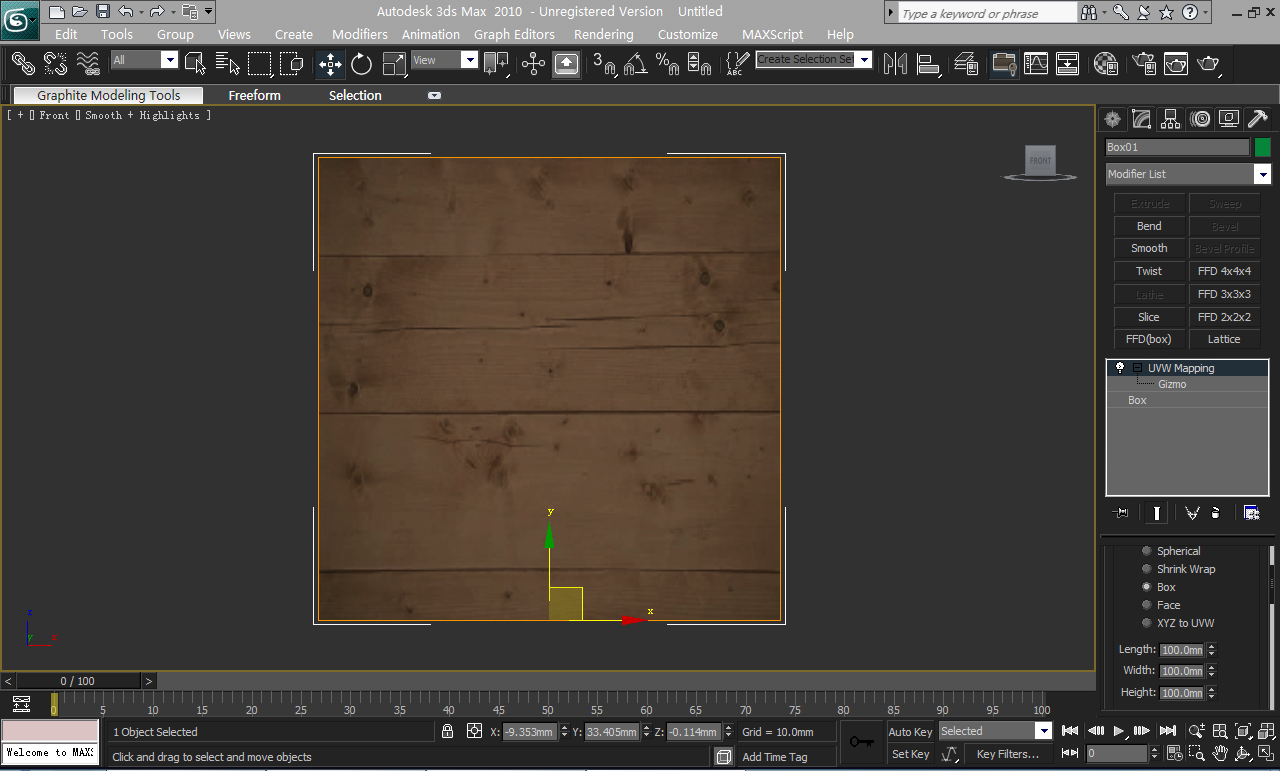Image resolution: width=1280 pixels, height=771 pixels.
Task: Open the Material Editor
Action: point(1105,64)
